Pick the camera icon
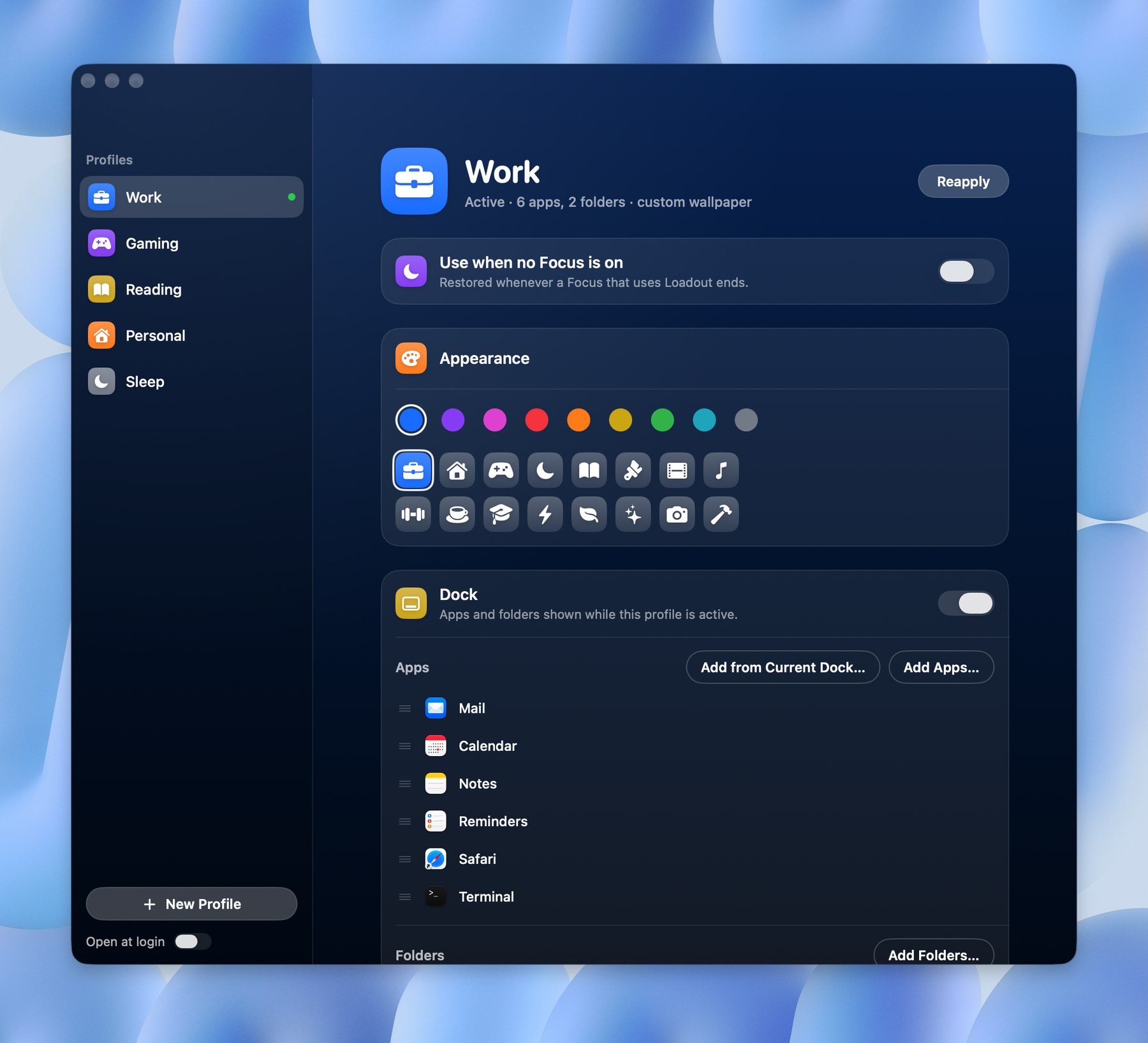 677,514
